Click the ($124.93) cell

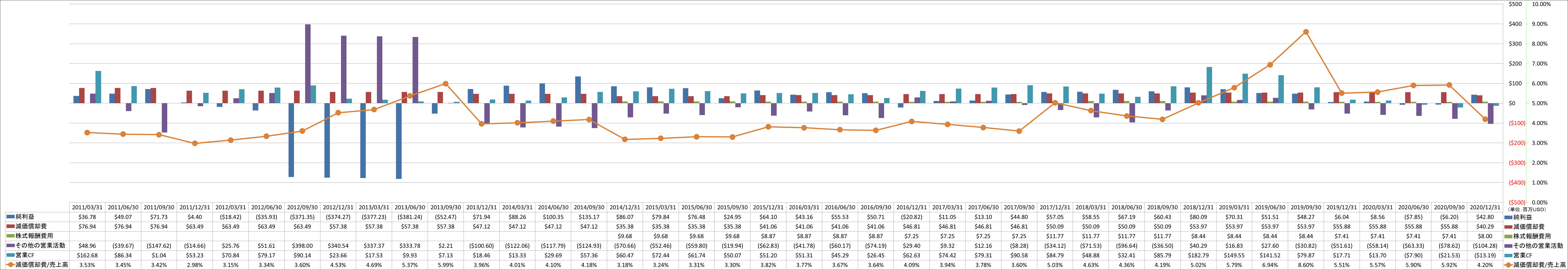(x=589, y=246)
